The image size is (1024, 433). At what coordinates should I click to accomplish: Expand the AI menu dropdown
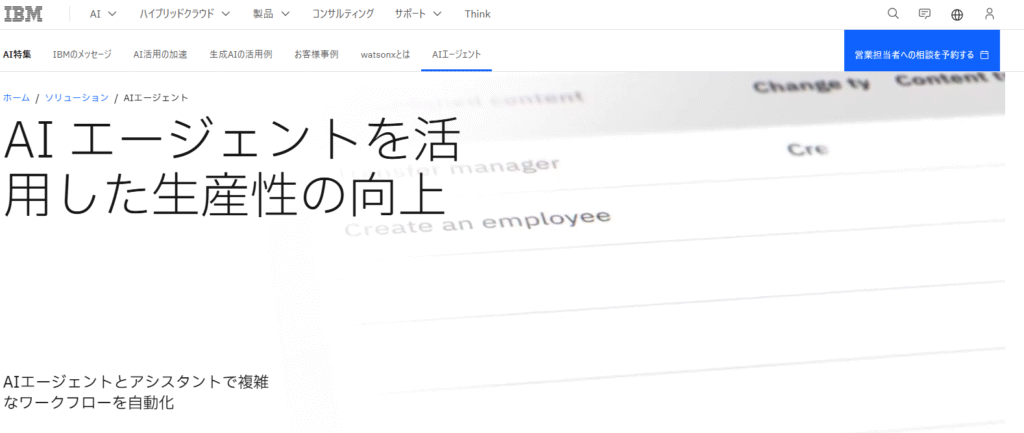[x=103, y=14]
